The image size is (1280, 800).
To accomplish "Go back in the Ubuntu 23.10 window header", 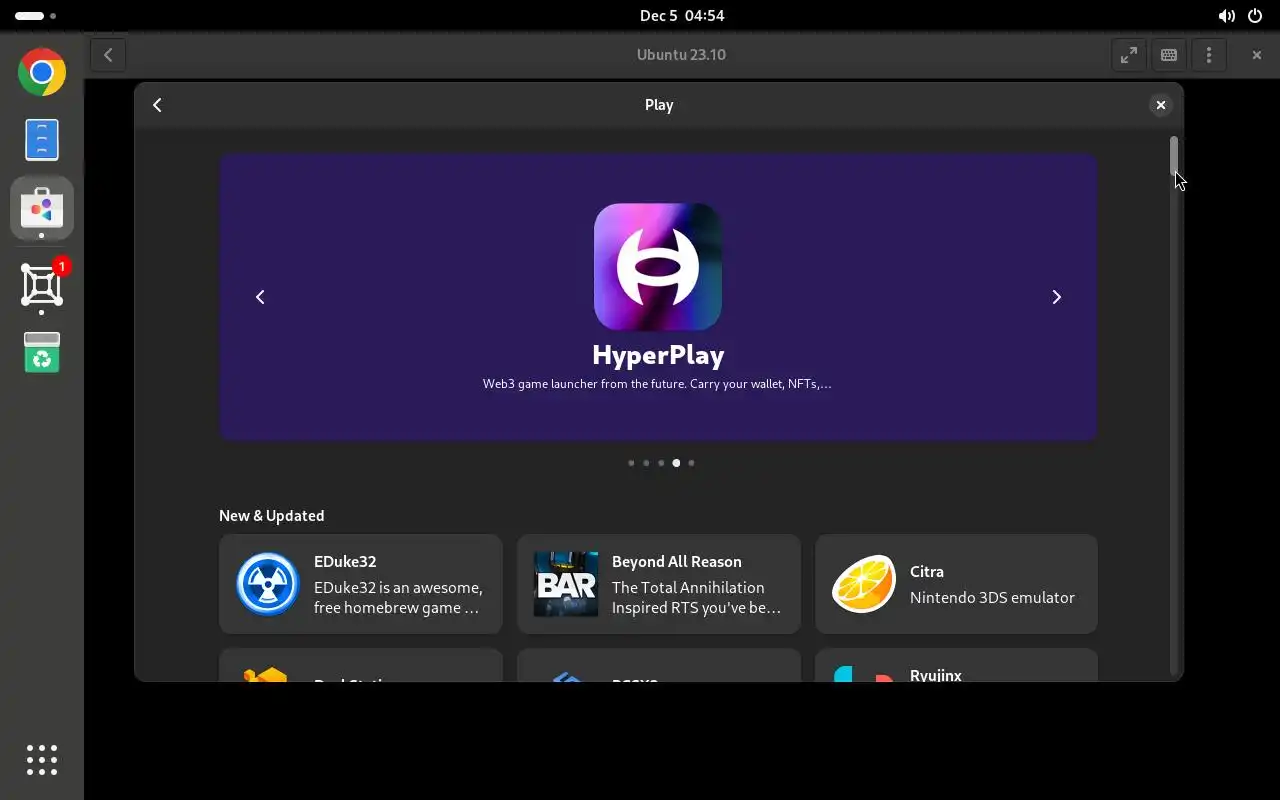I will tap(108, 55).
